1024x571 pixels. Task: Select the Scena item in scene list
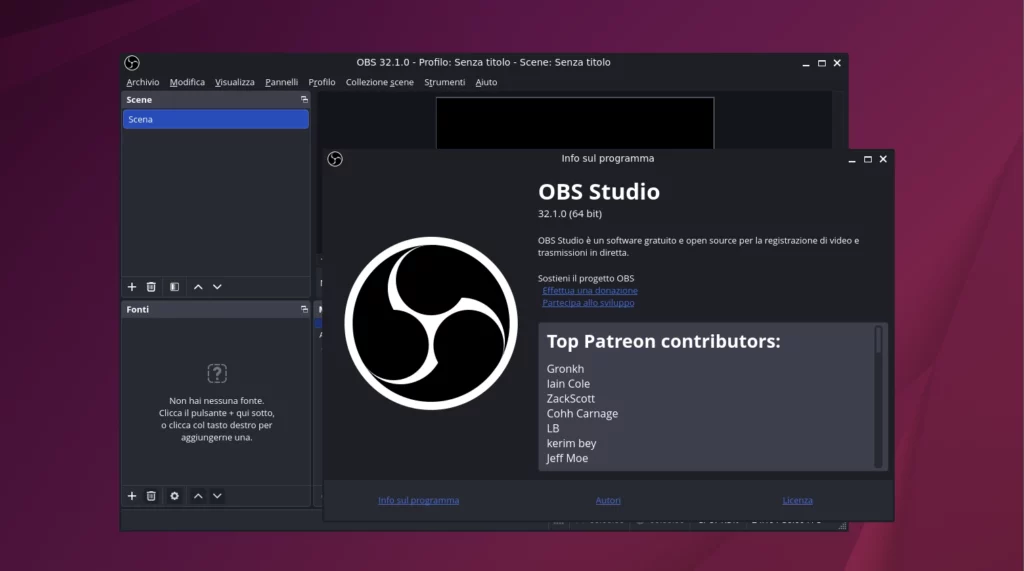(x=216, y=119)
